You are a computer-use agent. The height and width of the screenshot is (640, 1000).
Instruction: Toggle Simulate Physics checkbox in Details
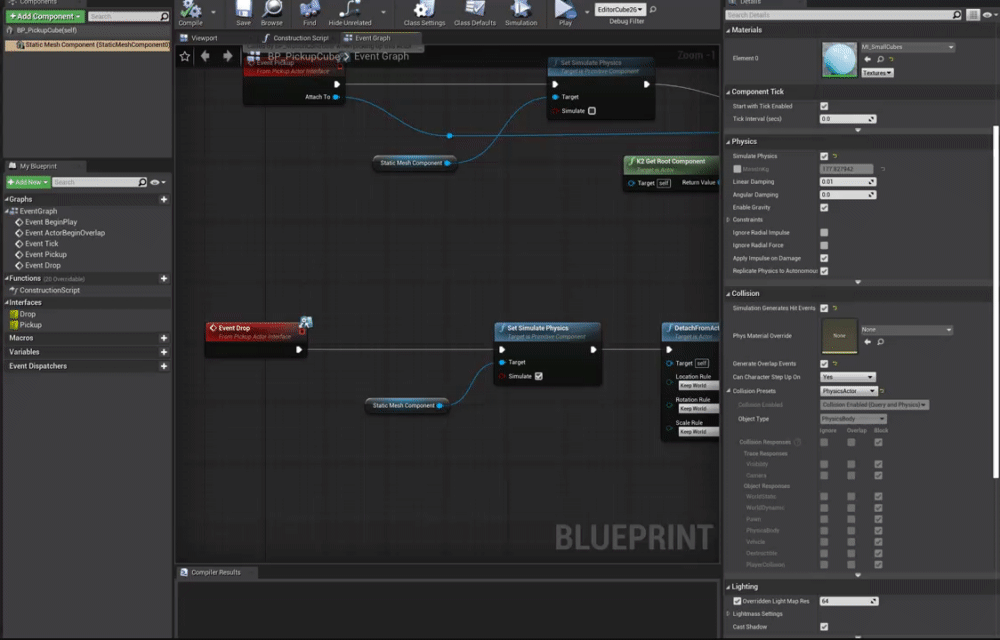(x=824, y=156)
